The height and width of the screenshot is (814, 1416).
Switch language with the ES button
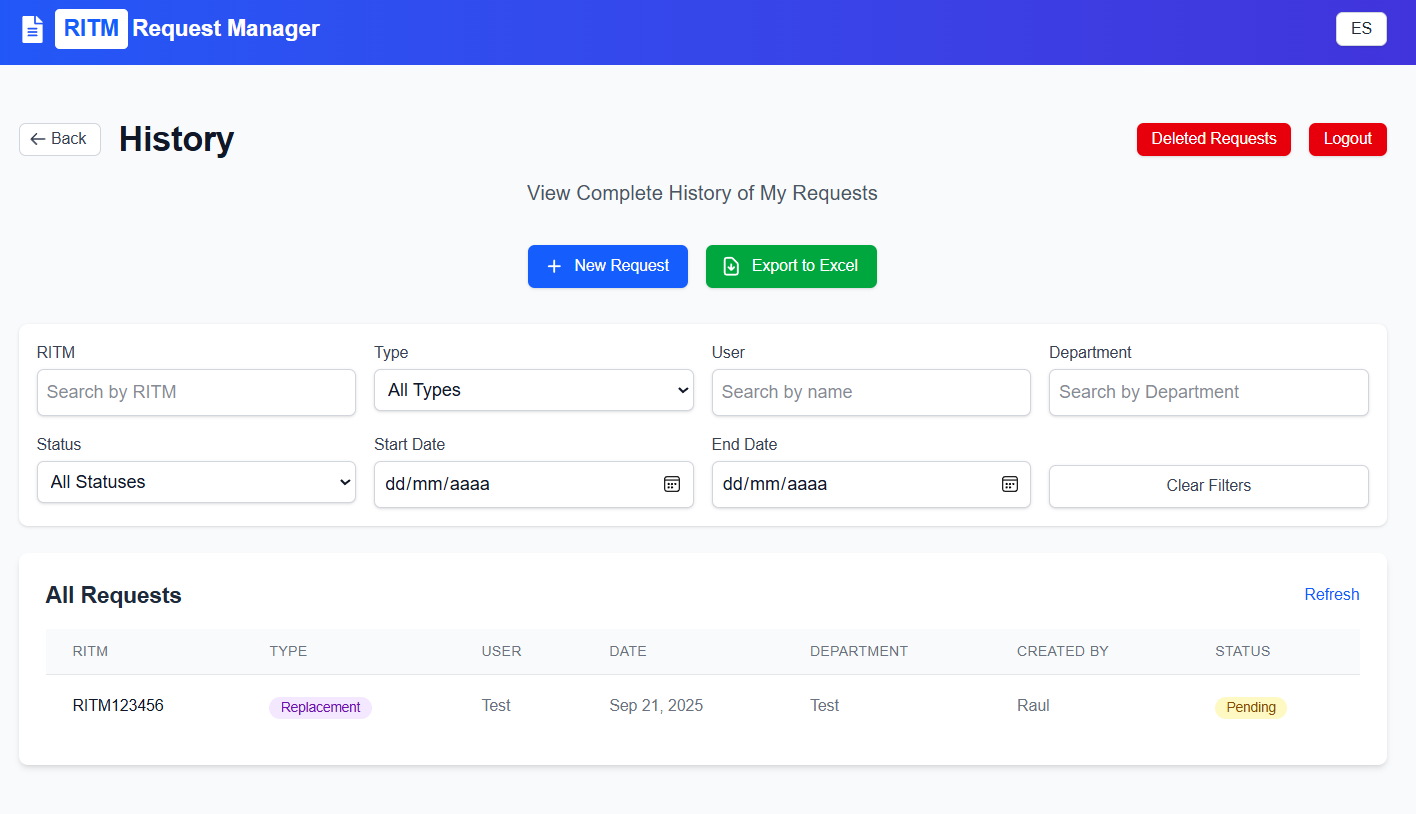click(x=1361, y=29)
